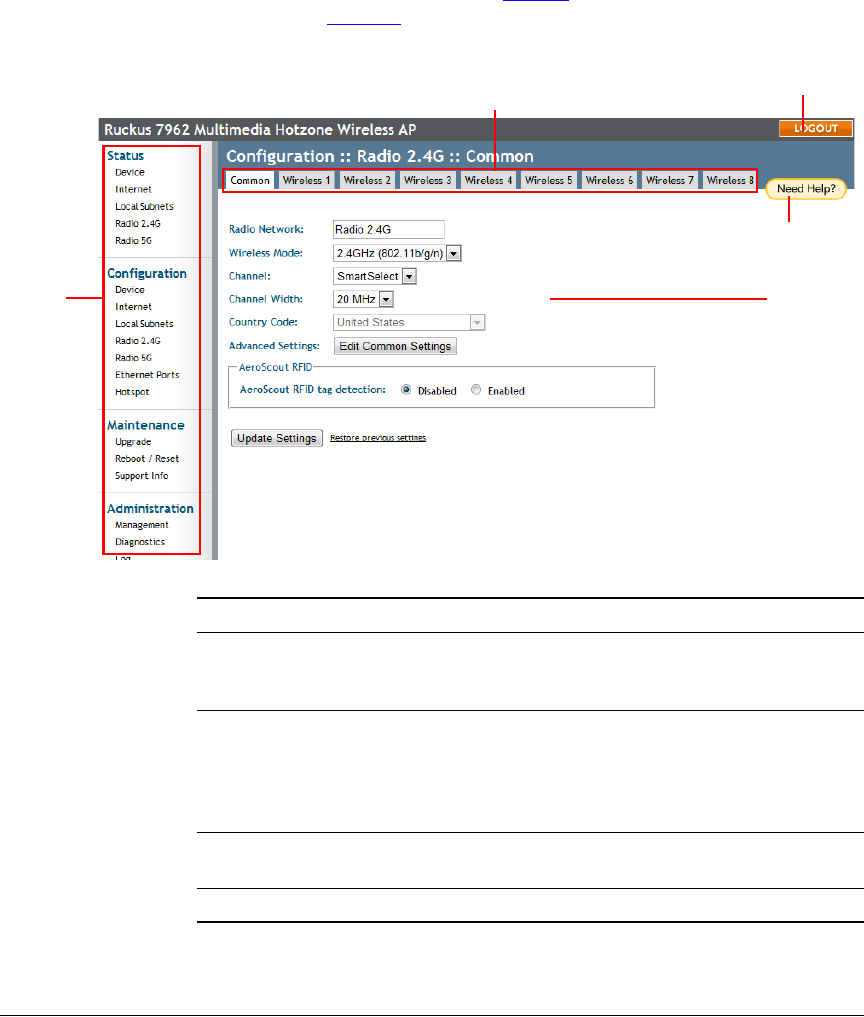The image size is (864, 1017).
Task: Click the Radio Network label
Action: pyautogui.click(x=266, y=230)
